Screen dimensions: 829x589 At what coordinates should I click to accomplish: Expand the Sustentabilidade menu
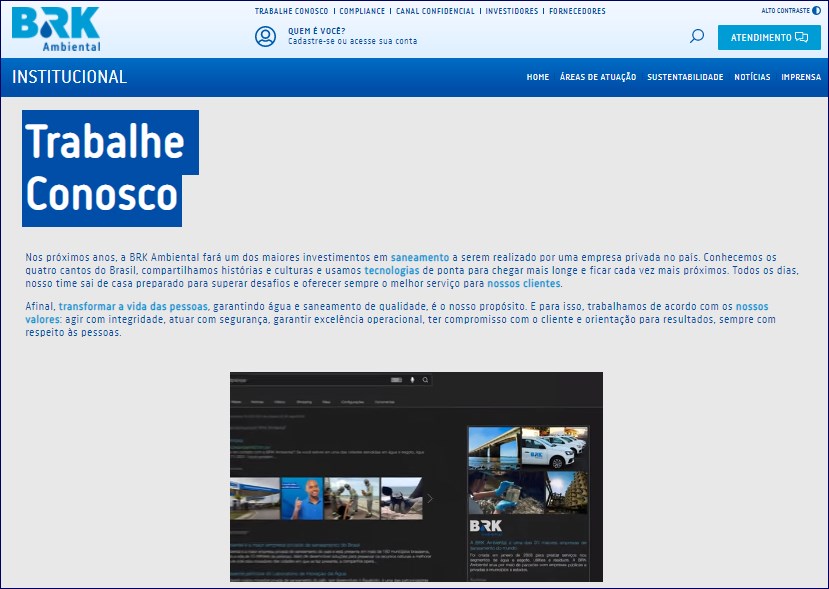point(685,78)
